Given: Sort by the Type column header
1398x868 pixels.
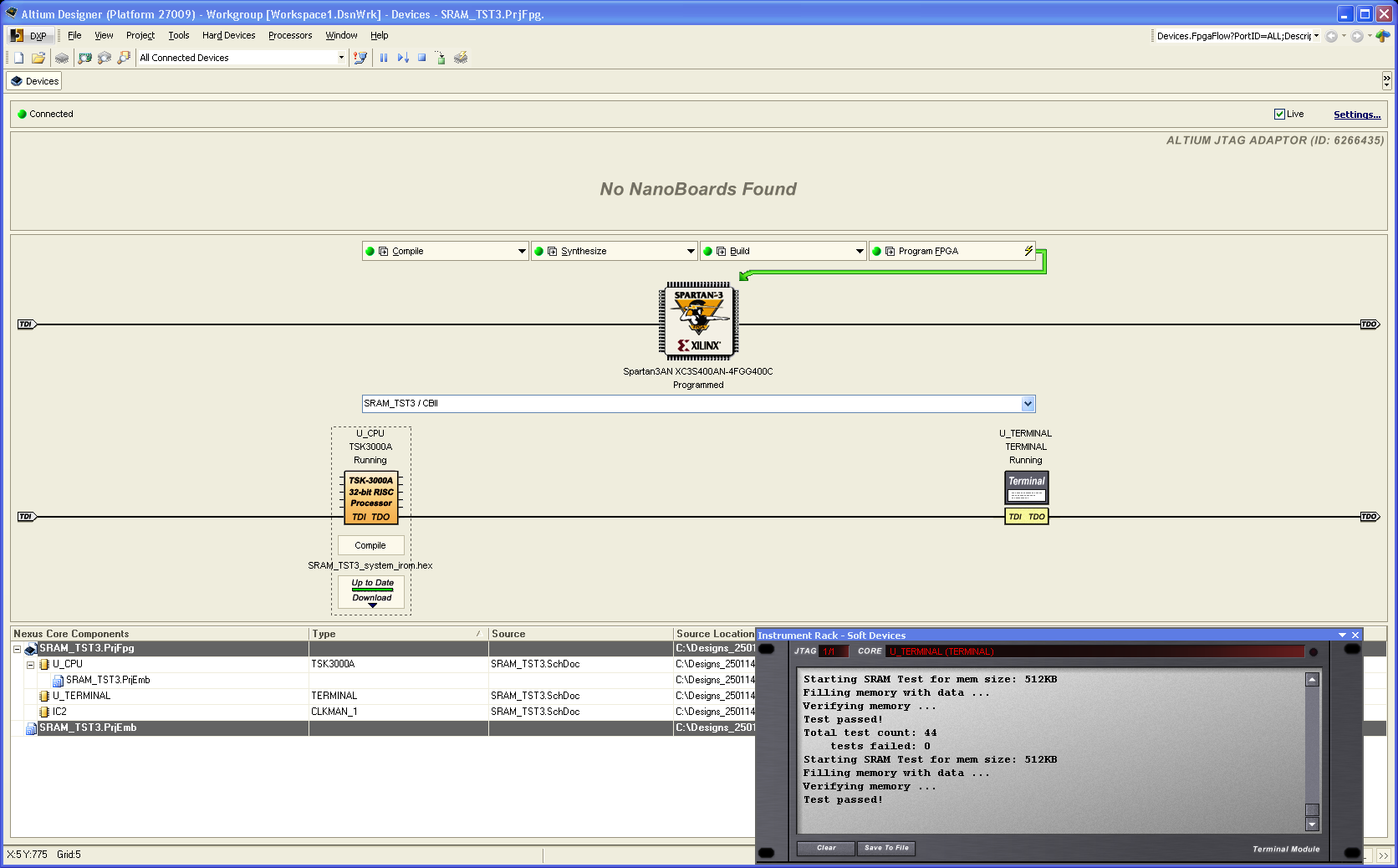Looking at the screenshot, I should [398, 634].
